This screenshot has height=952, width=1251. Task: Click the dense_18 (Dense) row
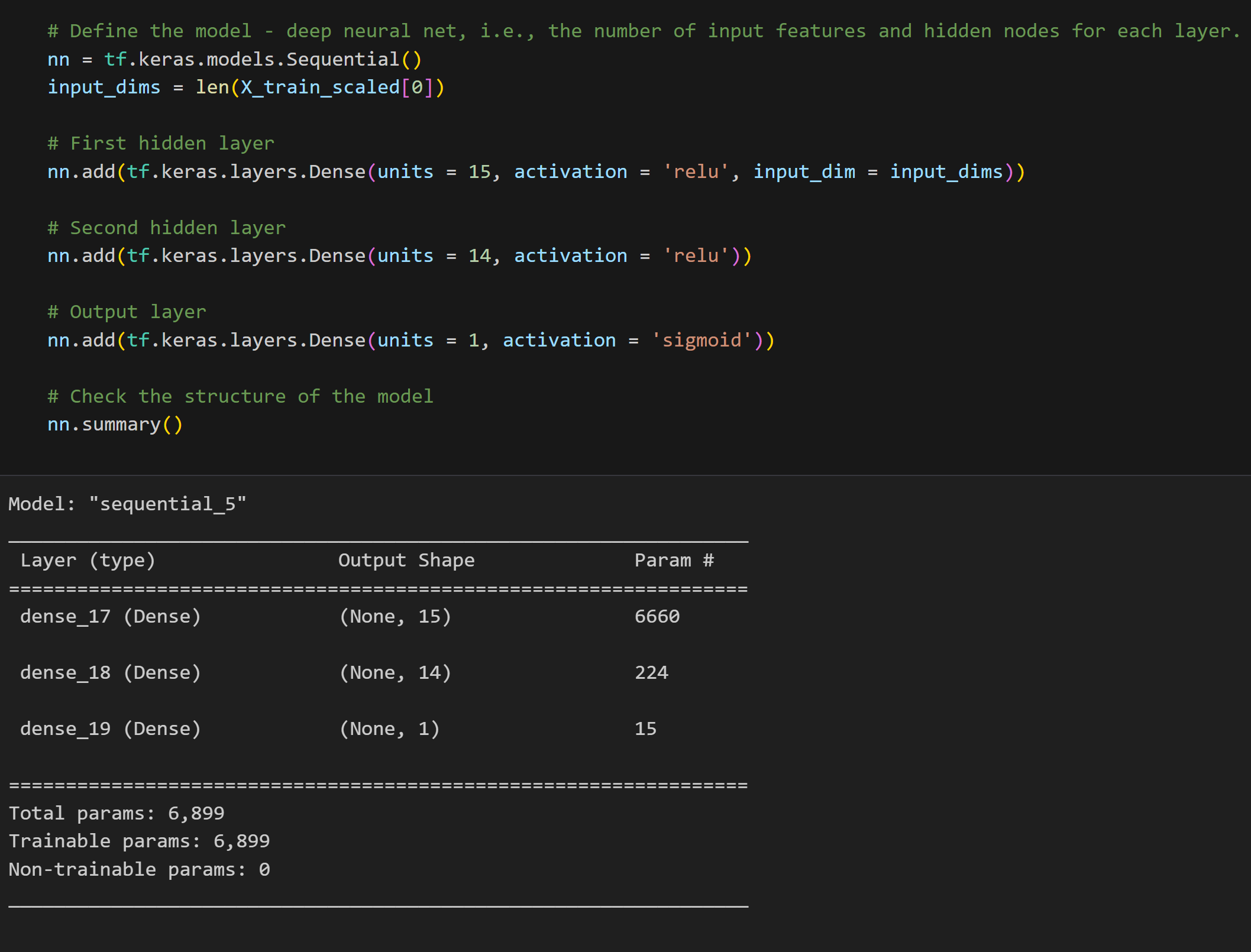pyautogui.click(x=111, y=672)
